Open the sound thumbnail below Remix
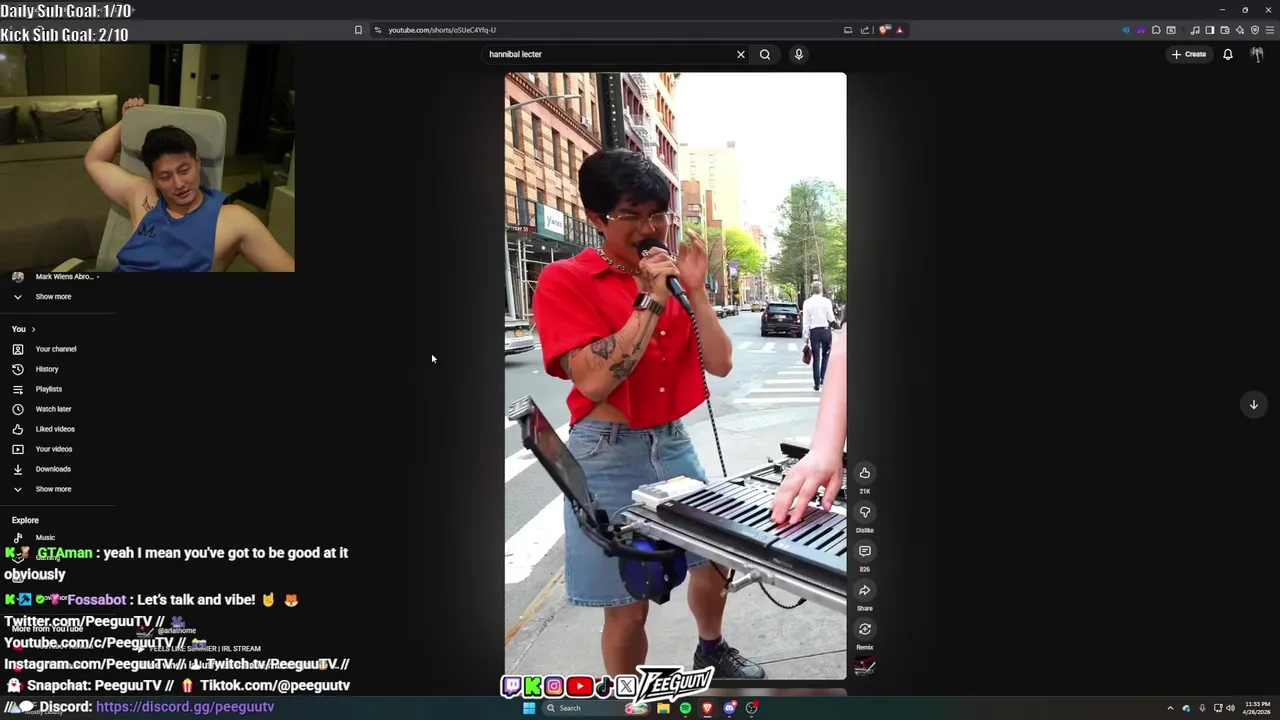 pos(865,667)
